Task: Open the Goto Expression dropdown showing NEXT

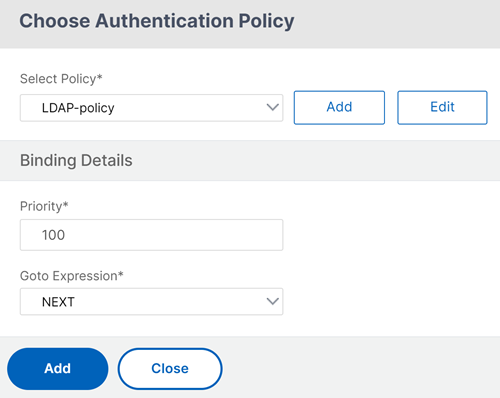Action: [151, 302]
